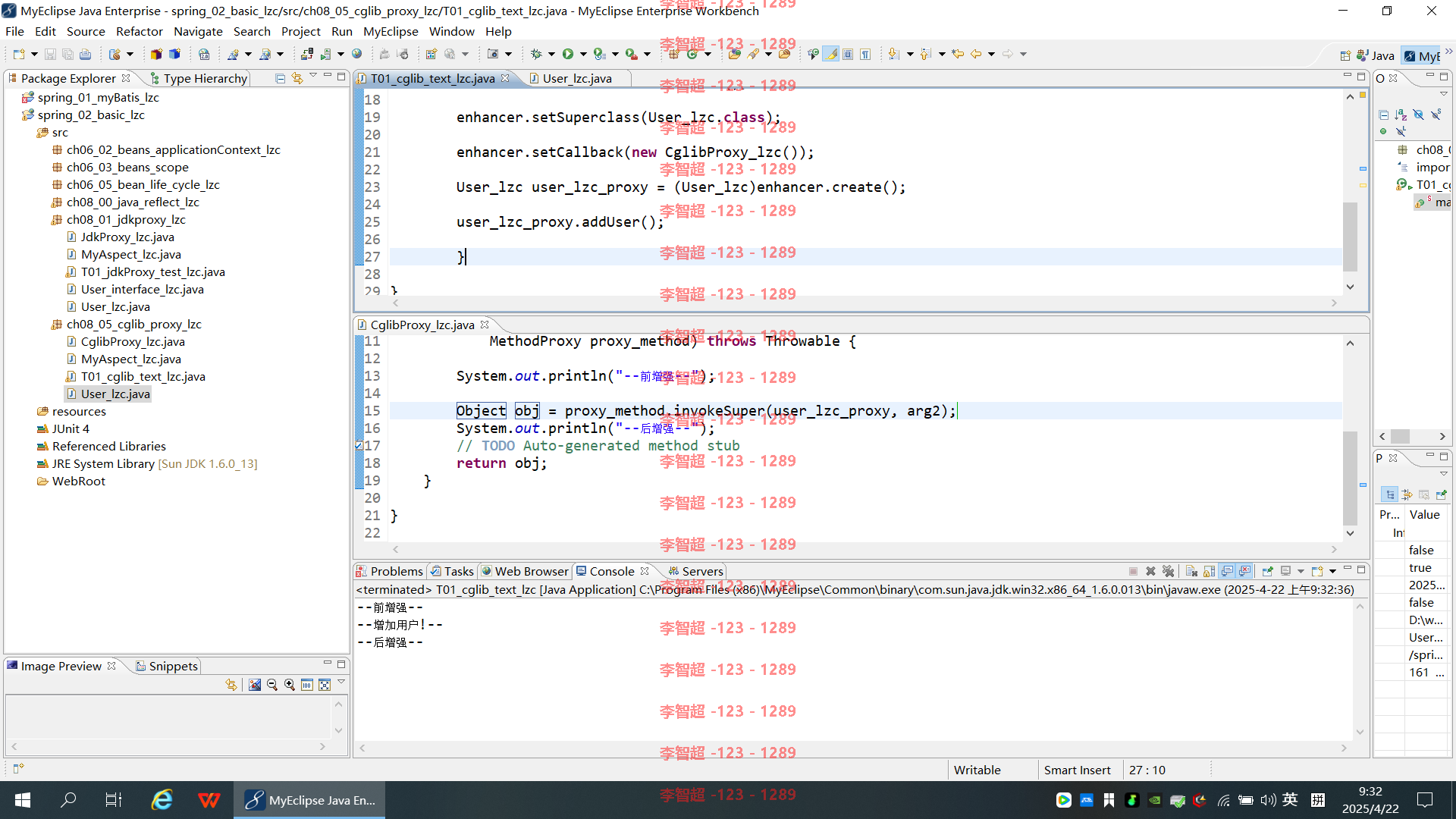
Task: Click Outline horizontal scrollbar thumb
Action: point(1400,436)
